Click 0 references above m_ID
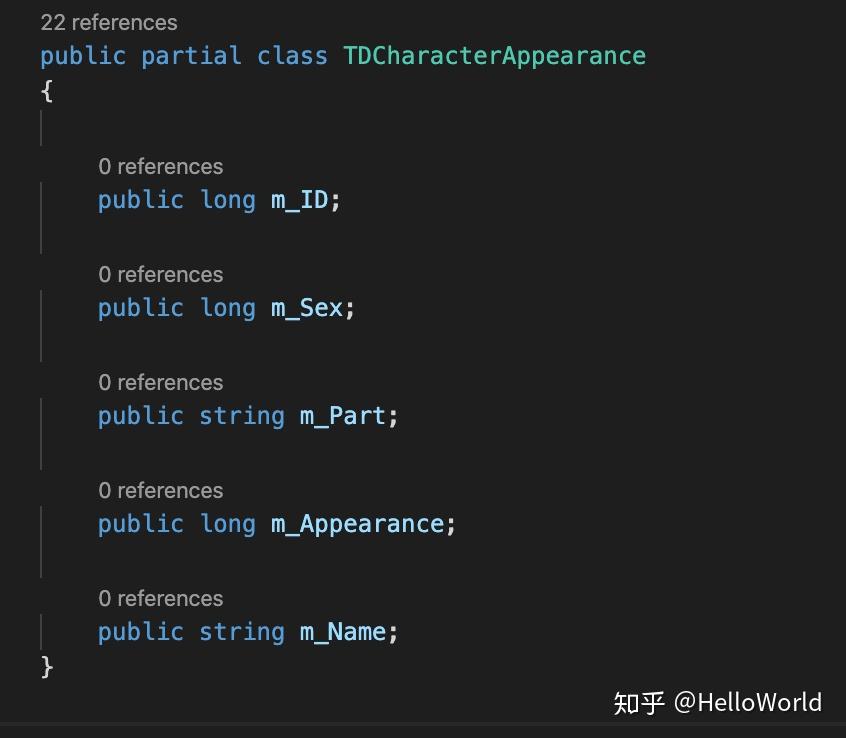The width and height of the screenshot is (846, 738). (x=161, y=167)
